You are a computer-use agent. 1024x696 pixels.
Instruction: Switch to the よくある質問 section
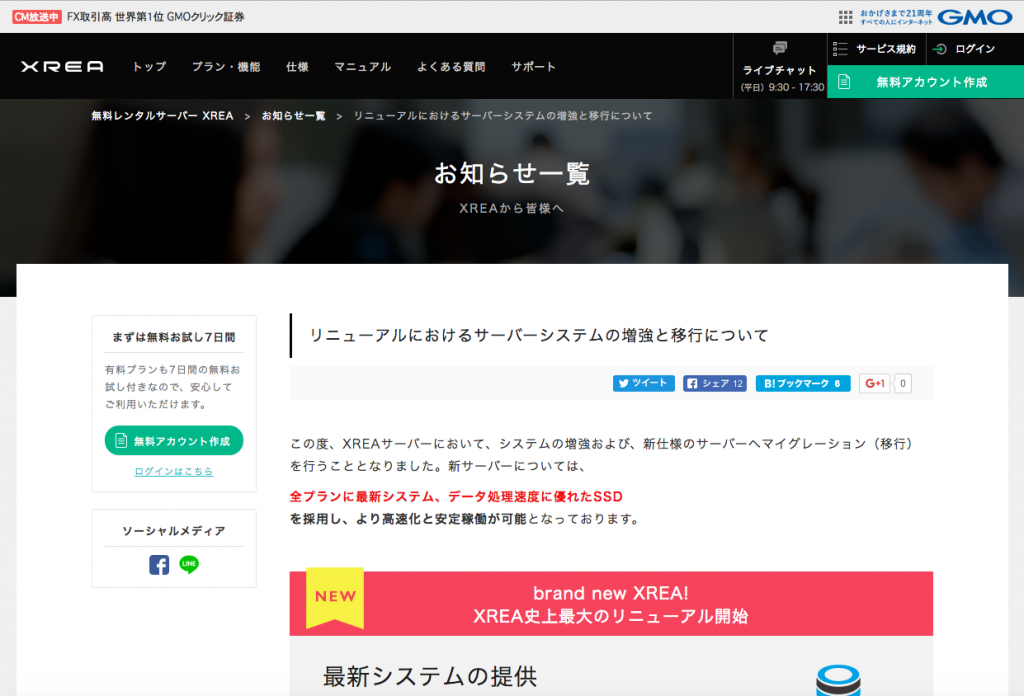click(x=454, y=66)
